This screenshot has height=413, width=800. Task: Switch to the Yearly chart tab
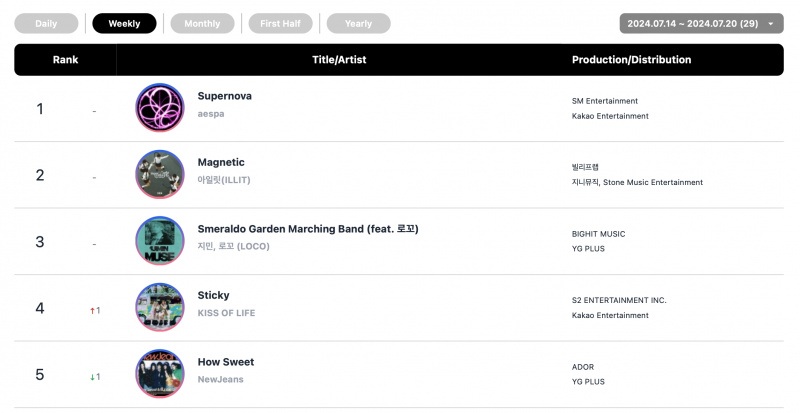pos(358,23)
